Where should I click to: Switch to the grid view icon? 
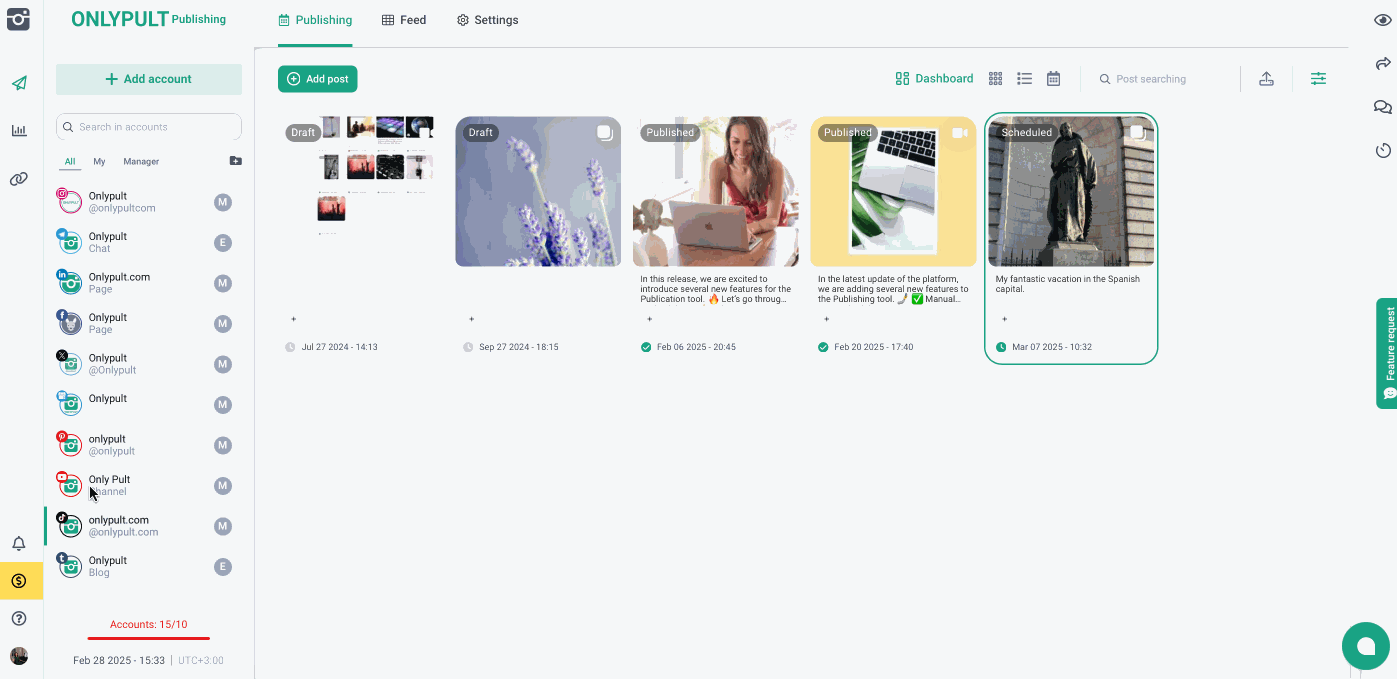(995, 79)
